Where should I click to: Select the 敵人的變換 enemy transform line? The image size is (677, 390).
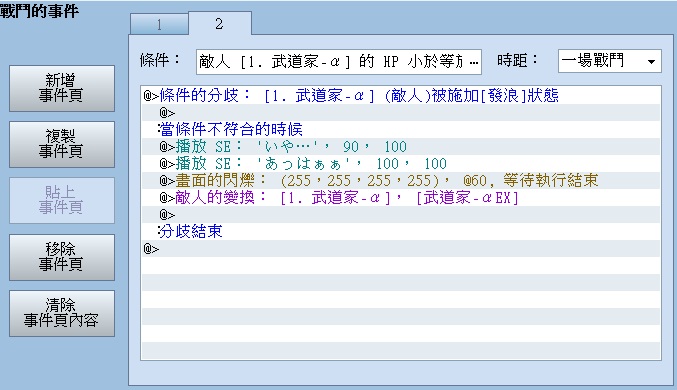(x=401, y=198)
